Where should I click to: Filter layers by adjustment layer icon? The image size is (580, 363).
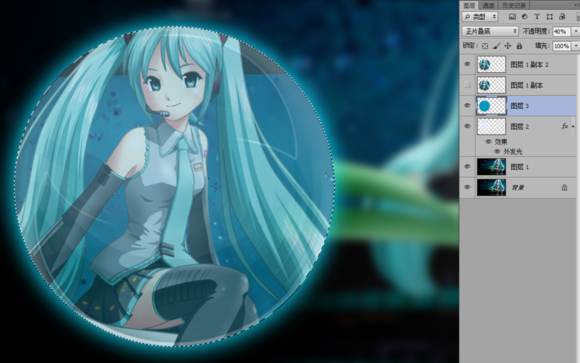525,17
